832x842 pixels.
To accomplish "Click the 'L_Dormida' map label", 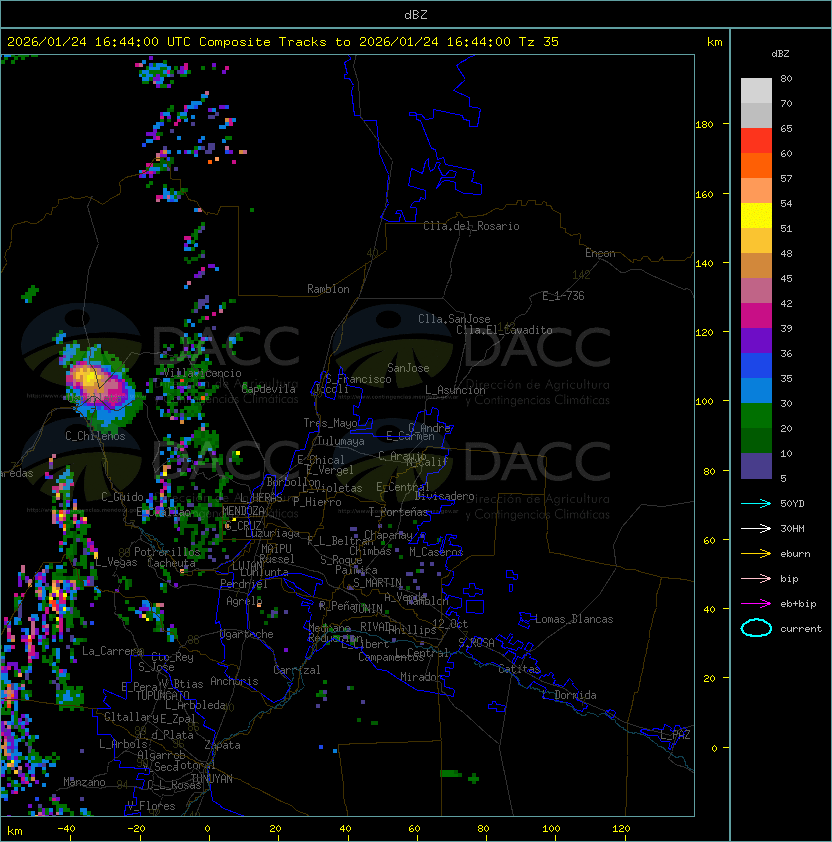I will pos(569,695).
